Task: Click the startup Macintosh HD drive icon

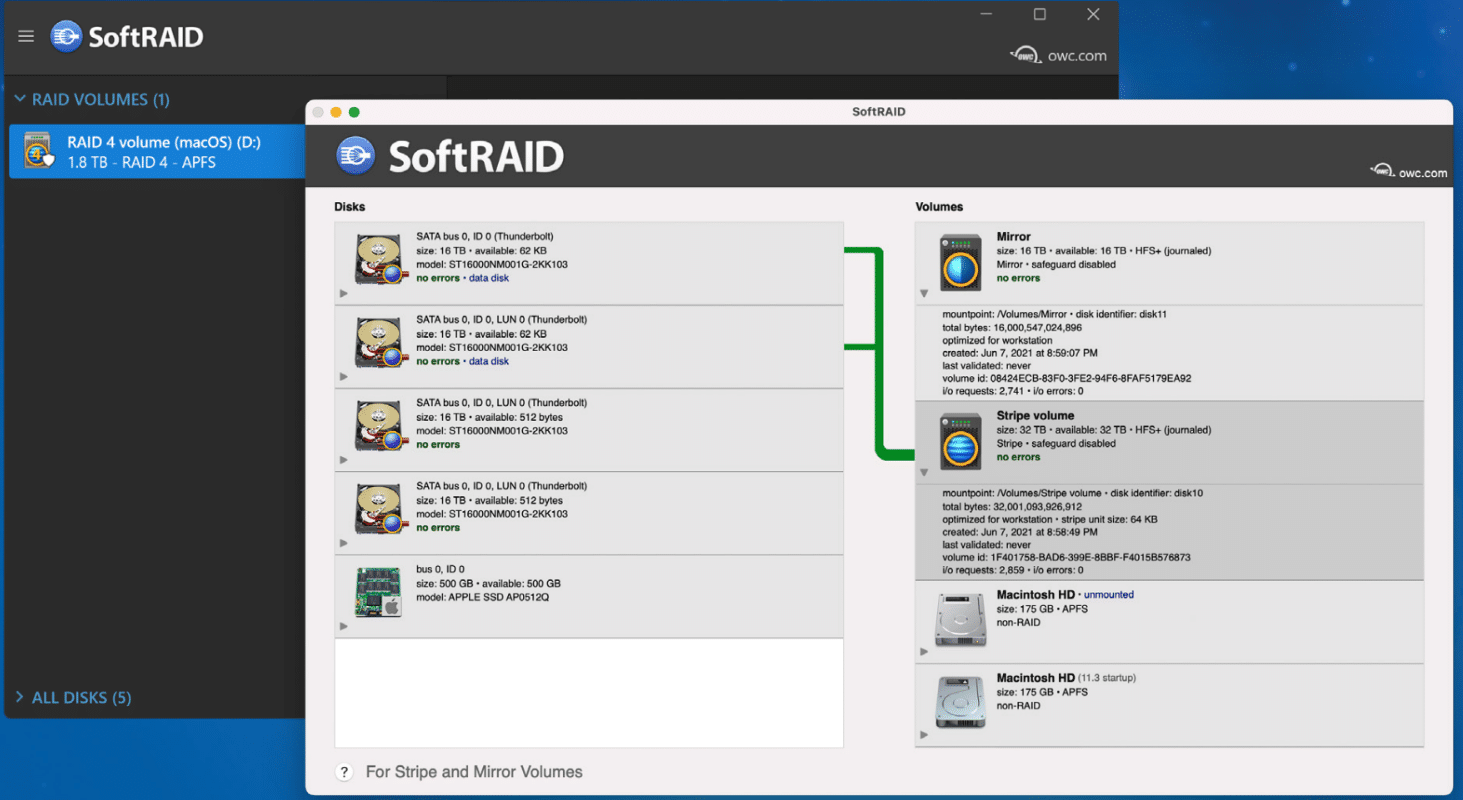Action: click(x=960, y=702)
